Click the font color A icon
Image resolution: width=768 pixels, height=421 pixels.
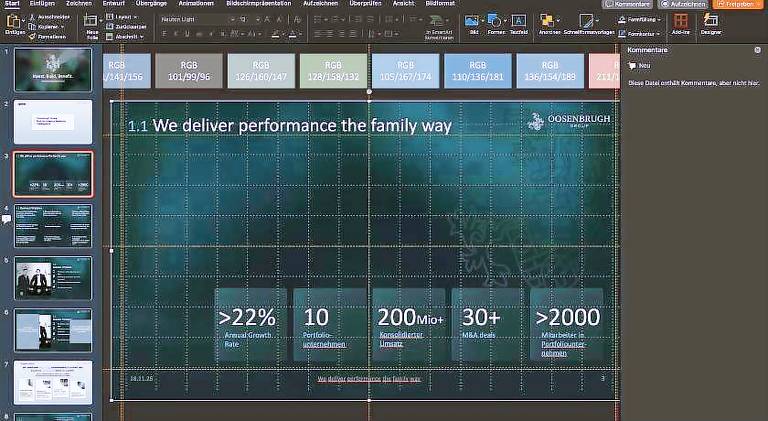[x=292, y=34]
